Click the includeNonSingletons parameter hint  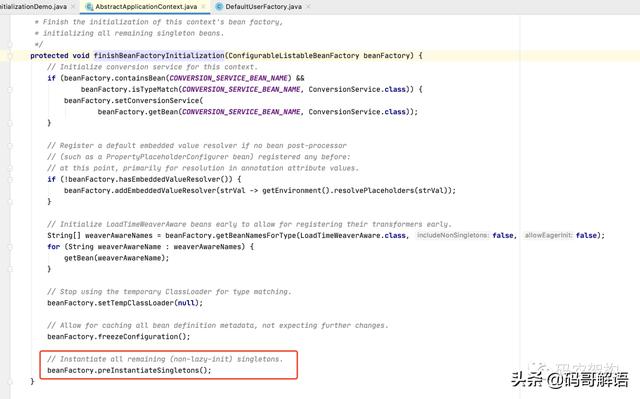453,235
